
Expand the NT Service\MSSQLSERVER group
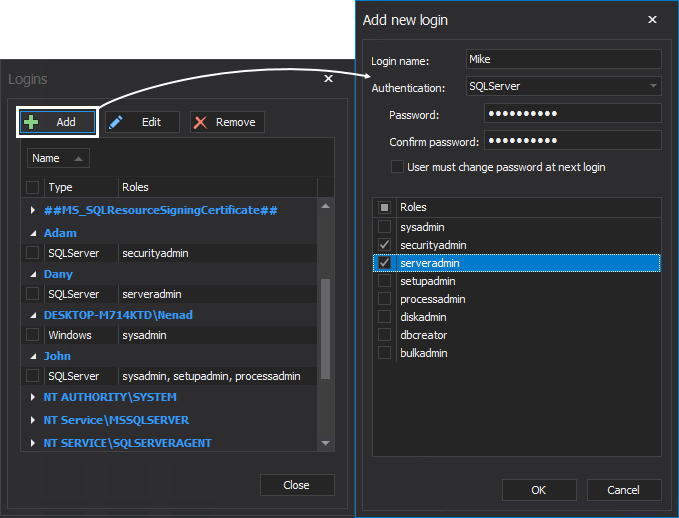click(x=32, y=420)
